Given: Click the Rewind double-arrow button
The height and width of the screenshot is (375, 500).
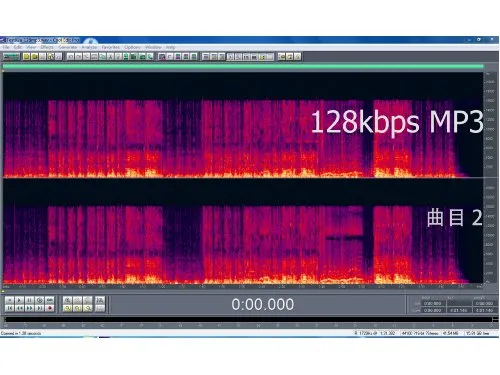Looking at the screenshot, I should tap(19, 308).
